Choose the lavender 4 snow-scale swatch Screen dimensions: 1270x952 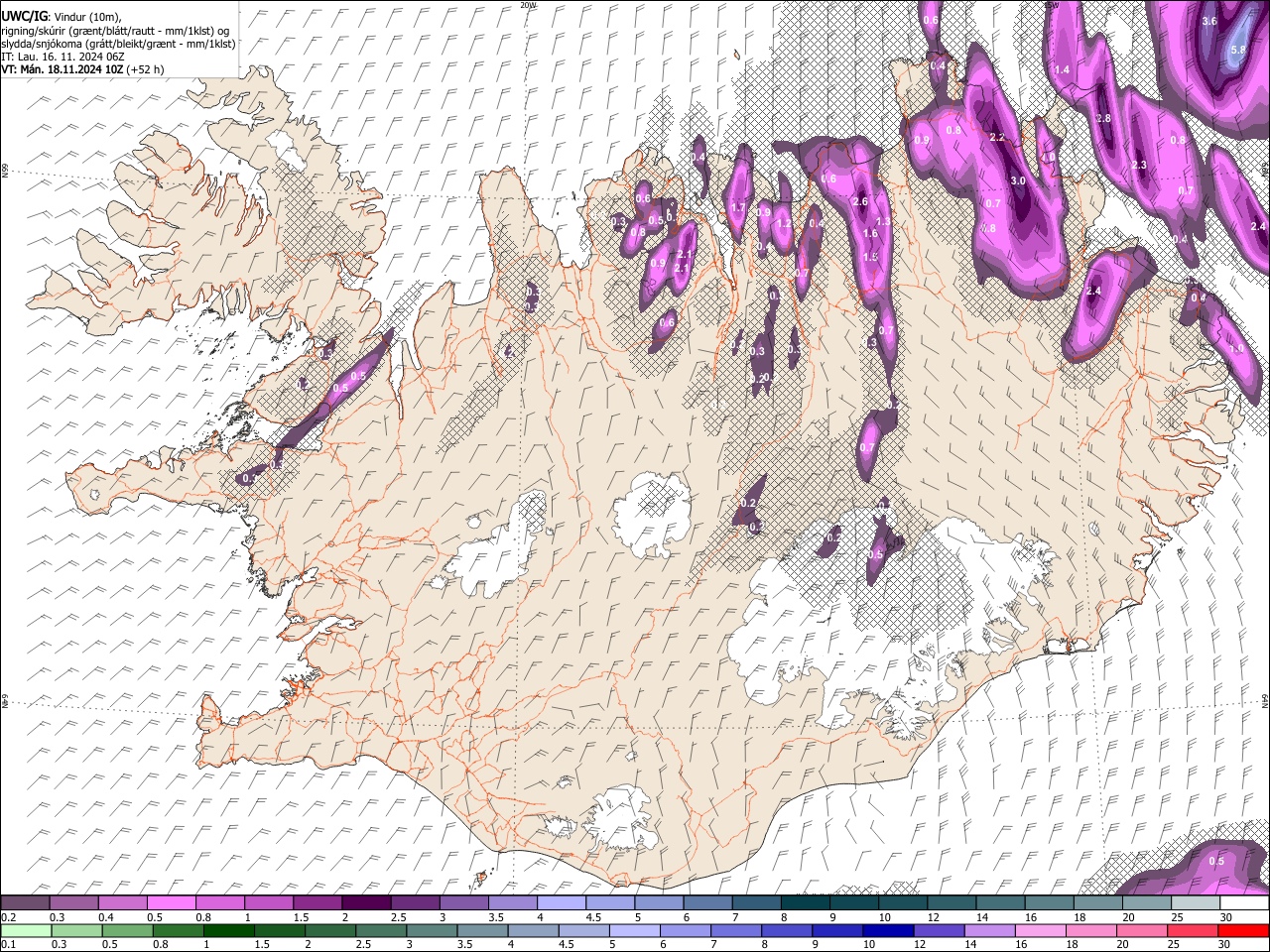coord(561,902)
